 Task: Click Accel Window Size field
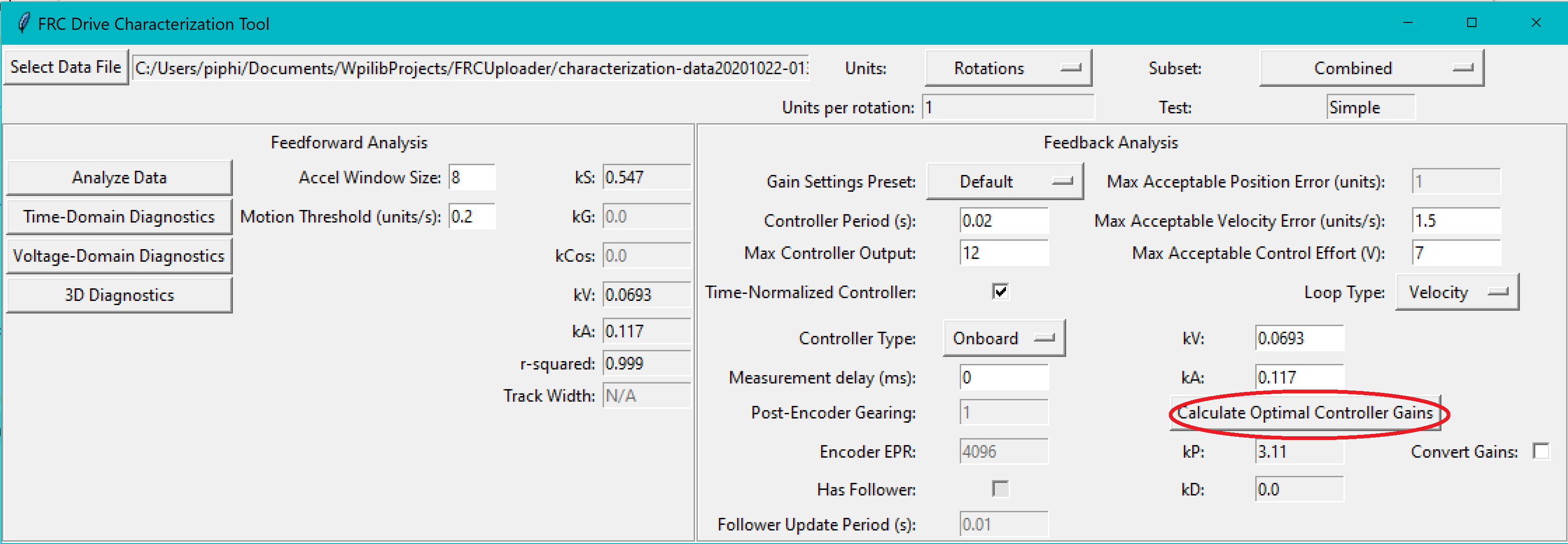[472, 178]
